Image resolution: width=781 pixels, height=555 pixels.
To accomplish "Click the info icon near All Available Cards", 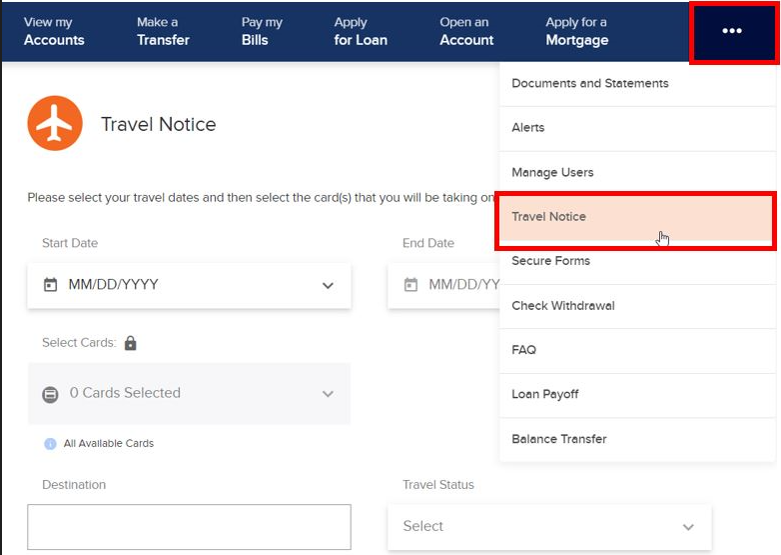I will click(50, 443).
